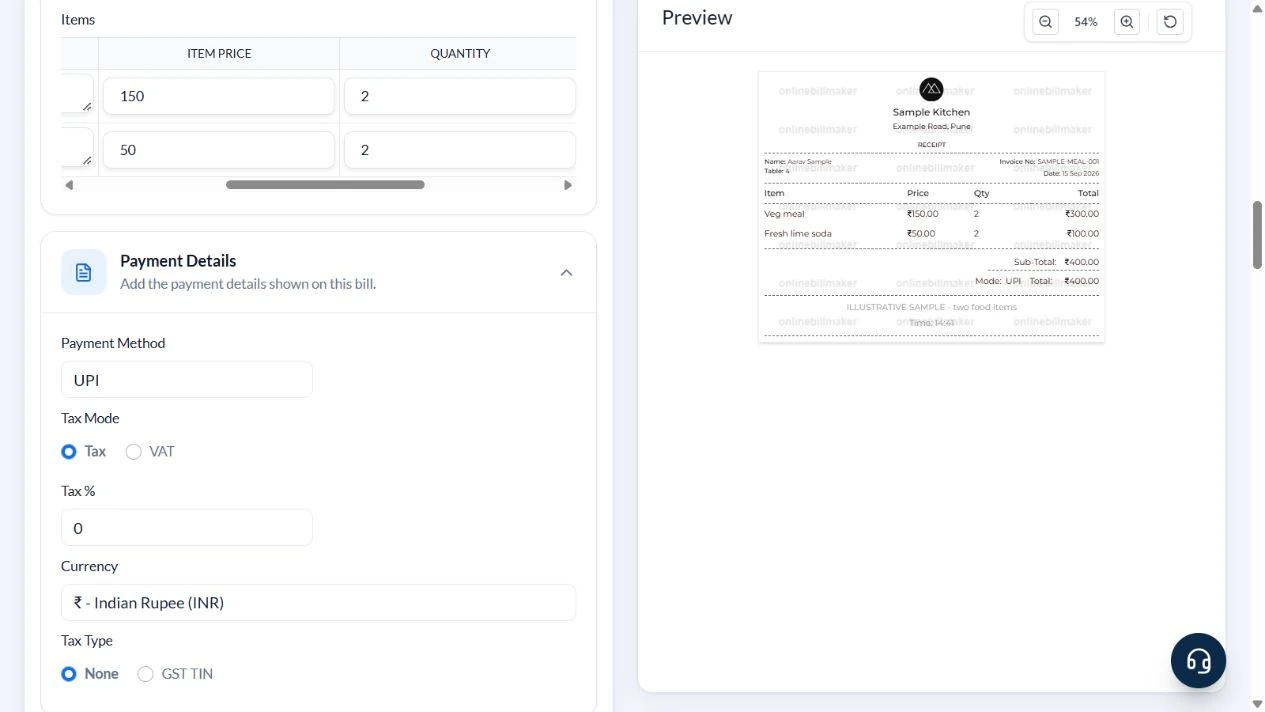The width and height of the screenshot is (1265, 712).
Task: Select the Tax radio option
Action: [69, 452]
